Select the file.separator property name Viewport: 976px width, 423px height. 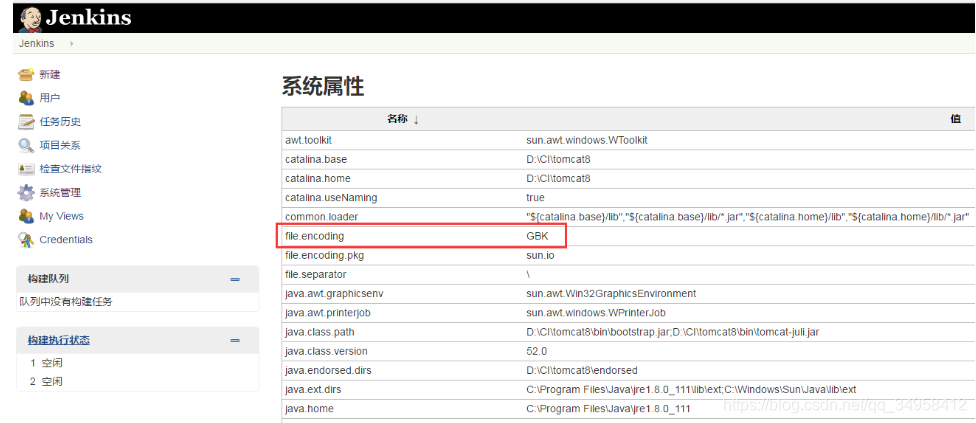[x=316, y=274]
